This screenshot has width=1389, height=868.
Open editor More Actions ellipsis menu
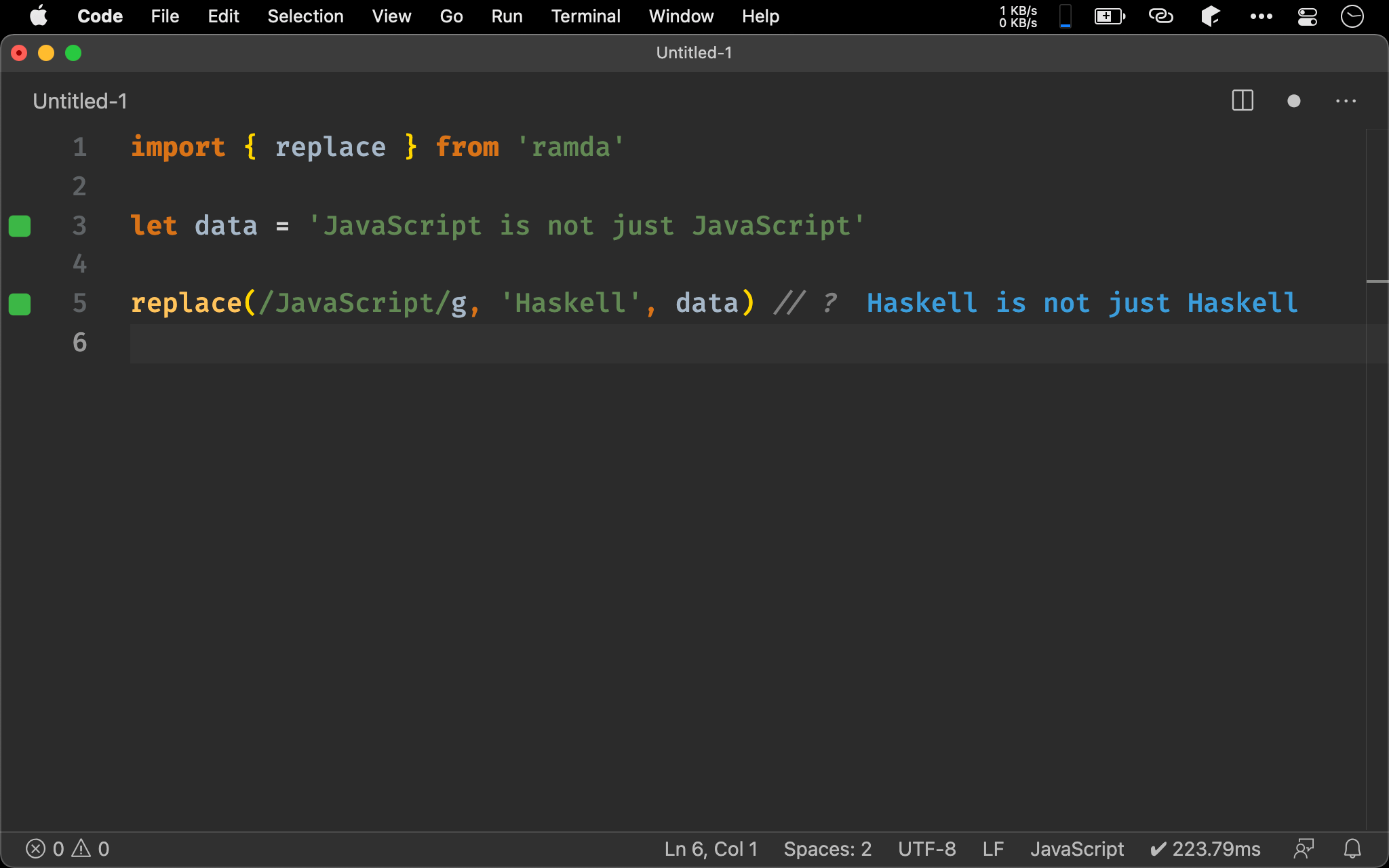[x=1346, y=101]
